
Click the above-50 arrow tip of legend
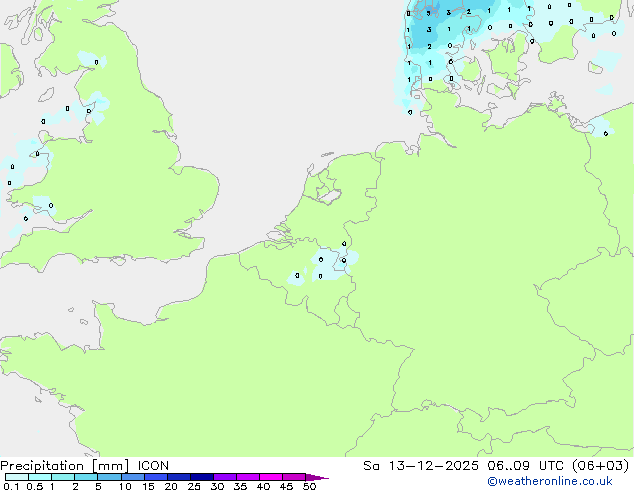[317, 477]
